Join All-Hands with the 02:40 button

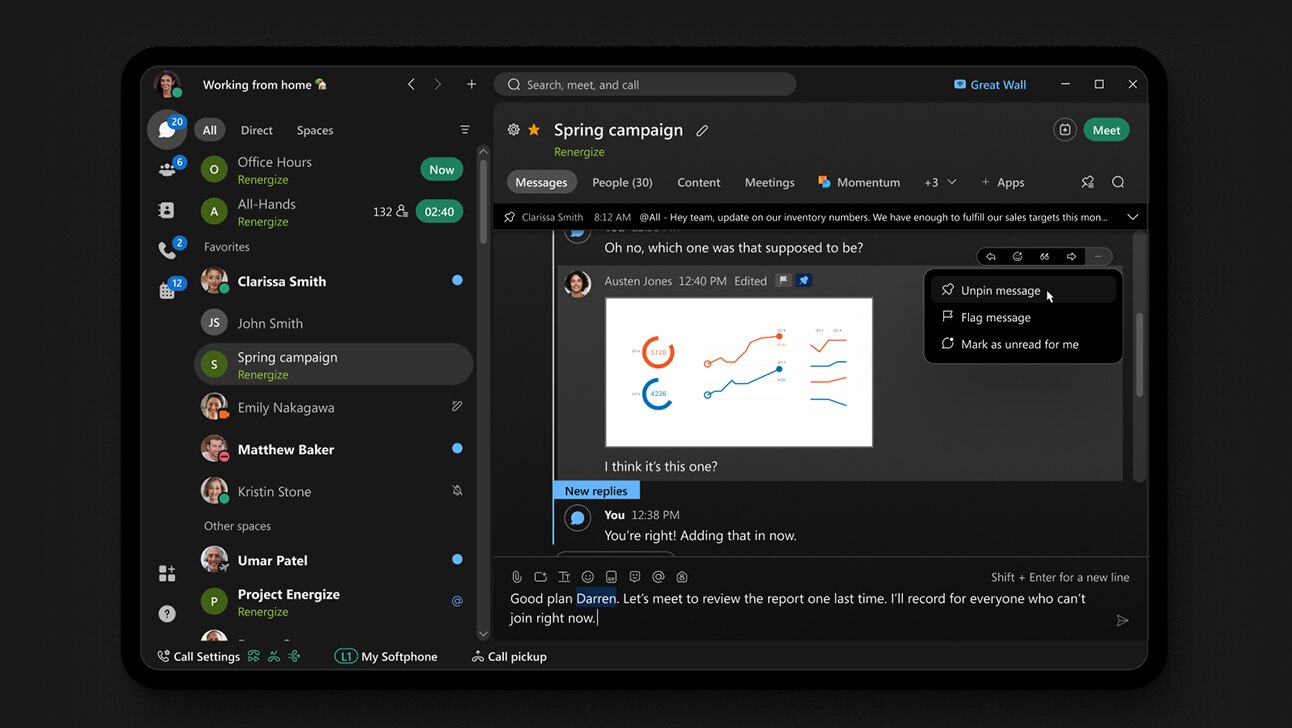pyautogui.click(x=440, y=211)
